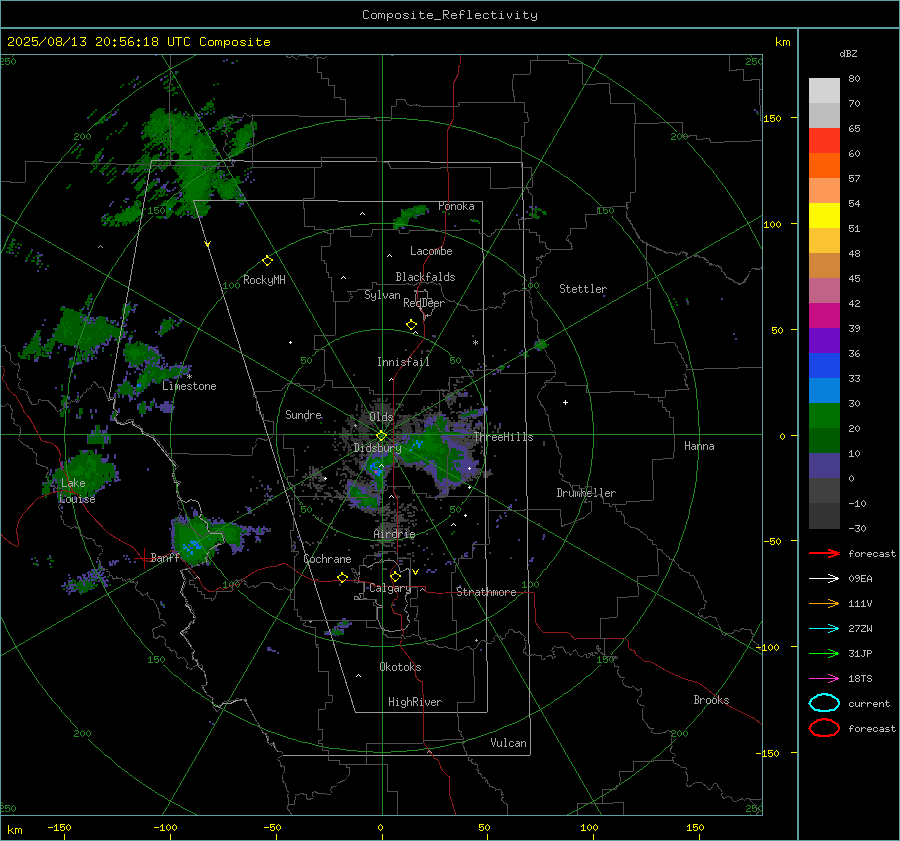Pick the purple 36-39 dBZ color swatch

tap(824, 340)
